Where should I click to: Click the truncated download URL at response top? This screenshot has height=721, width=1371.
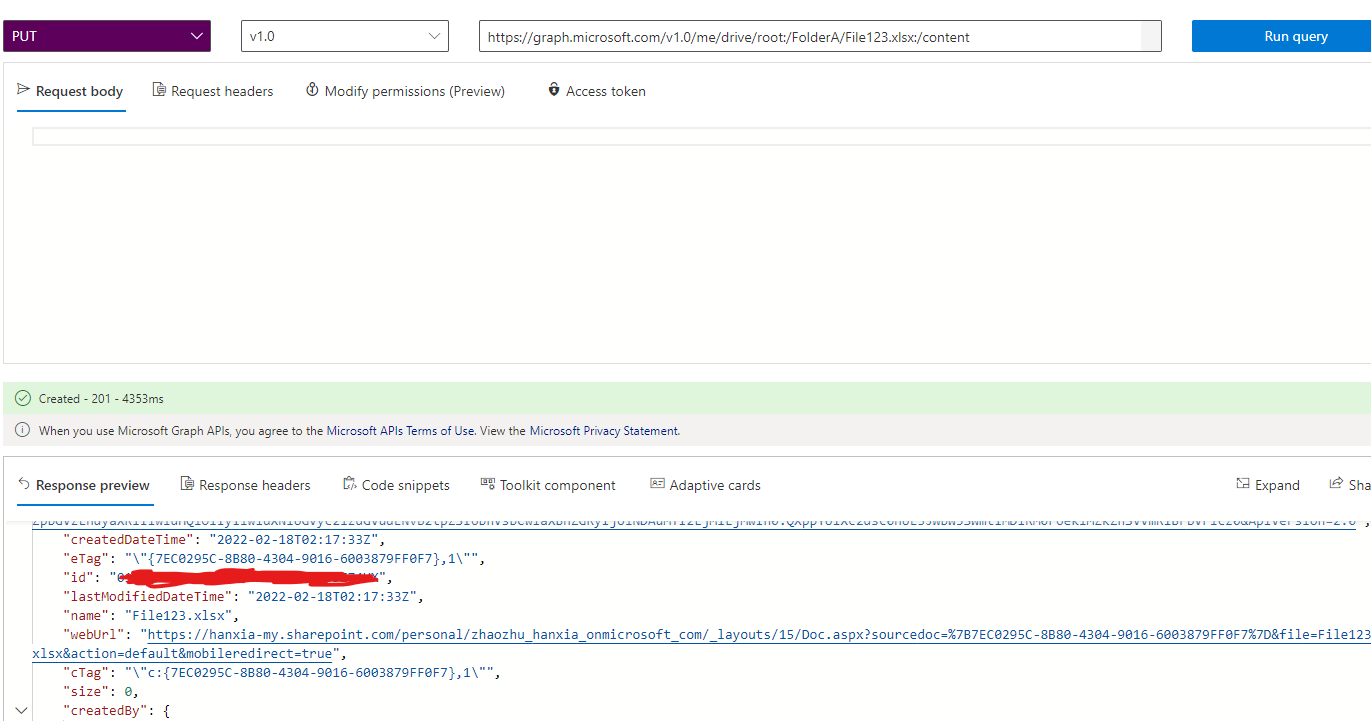(x=694, y=521)
